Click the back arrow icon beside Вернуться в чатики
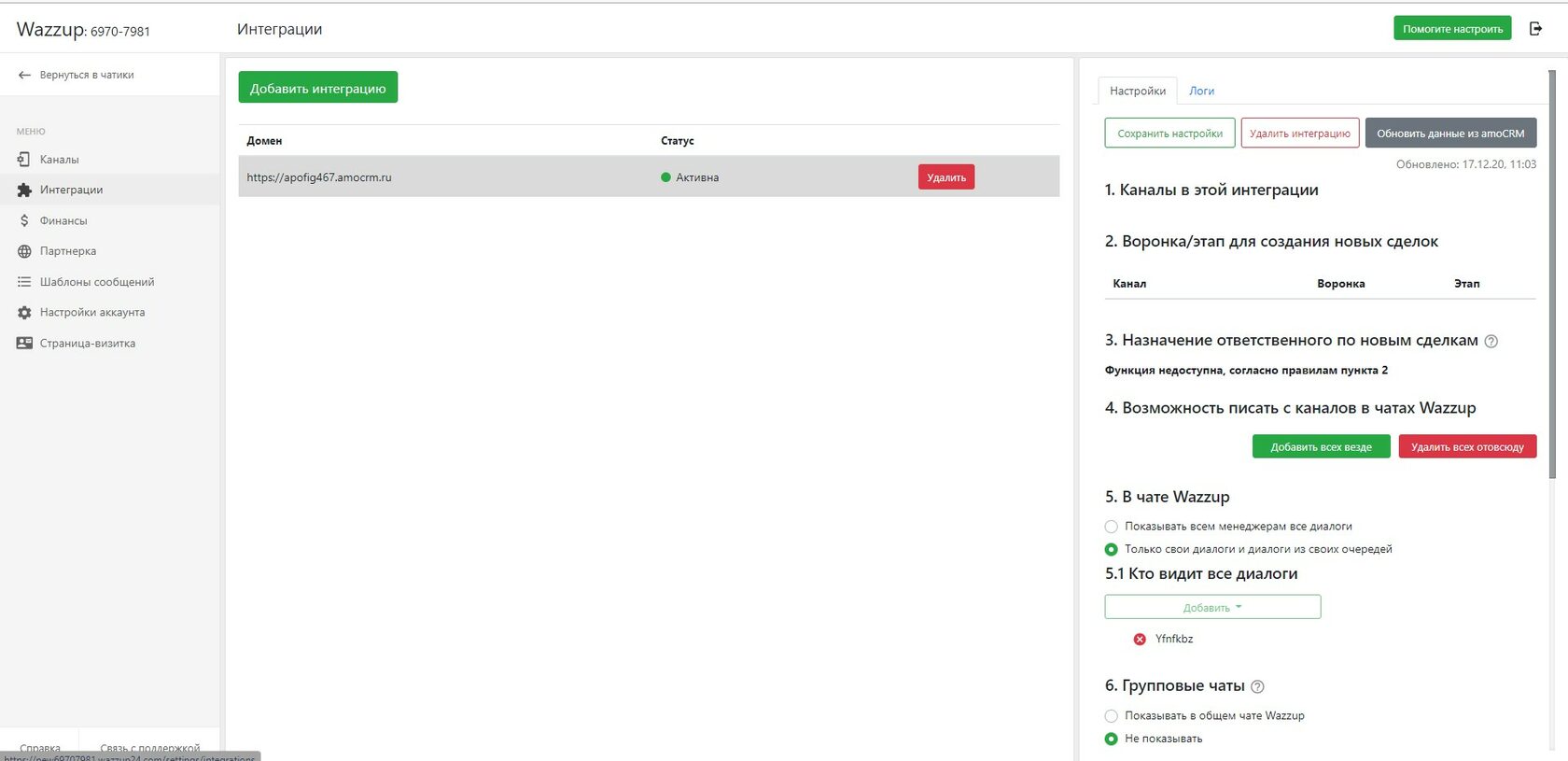Image resolution: width=1568 pixels, height=761 pixels. click(x=24, y=75)
